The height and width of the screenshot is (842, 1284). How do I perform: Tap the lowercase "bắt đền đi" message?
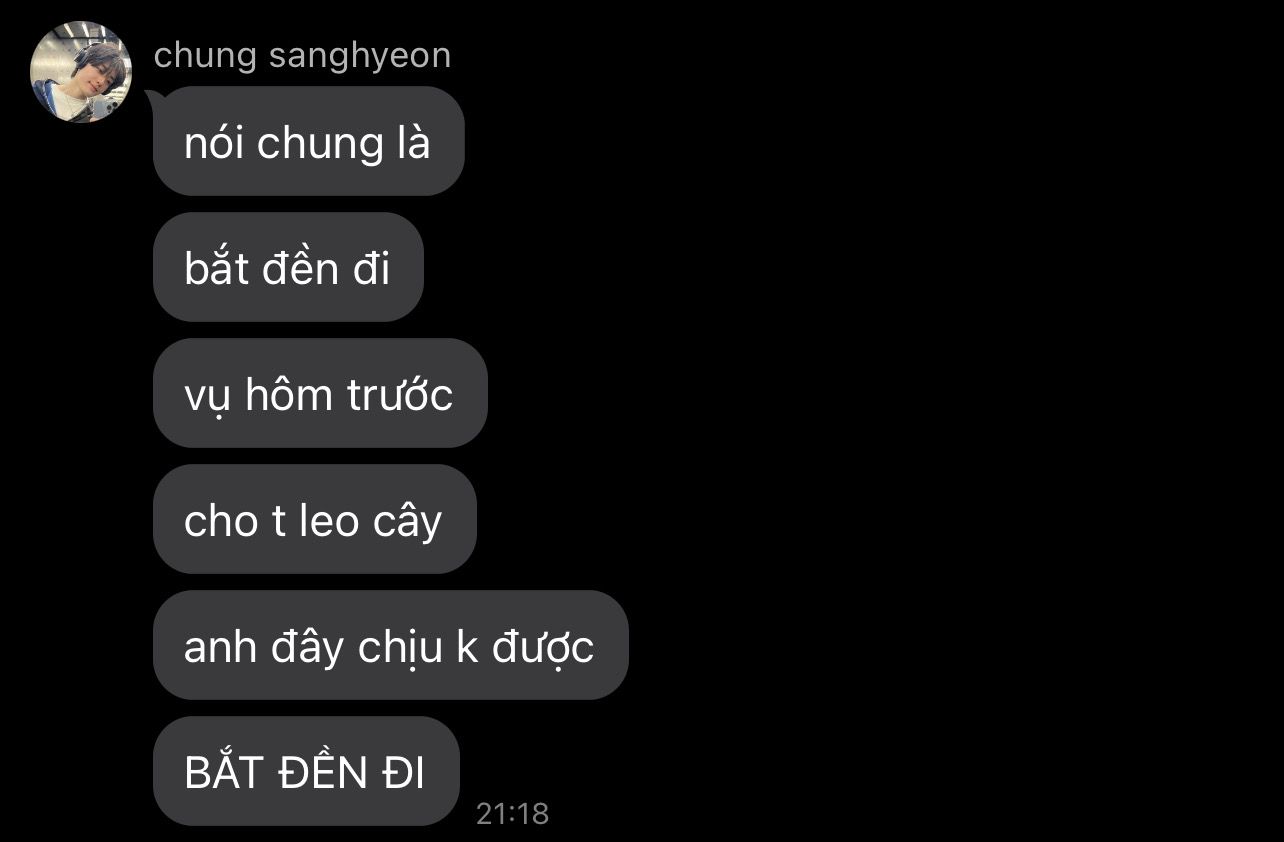[x=288, y=267]
